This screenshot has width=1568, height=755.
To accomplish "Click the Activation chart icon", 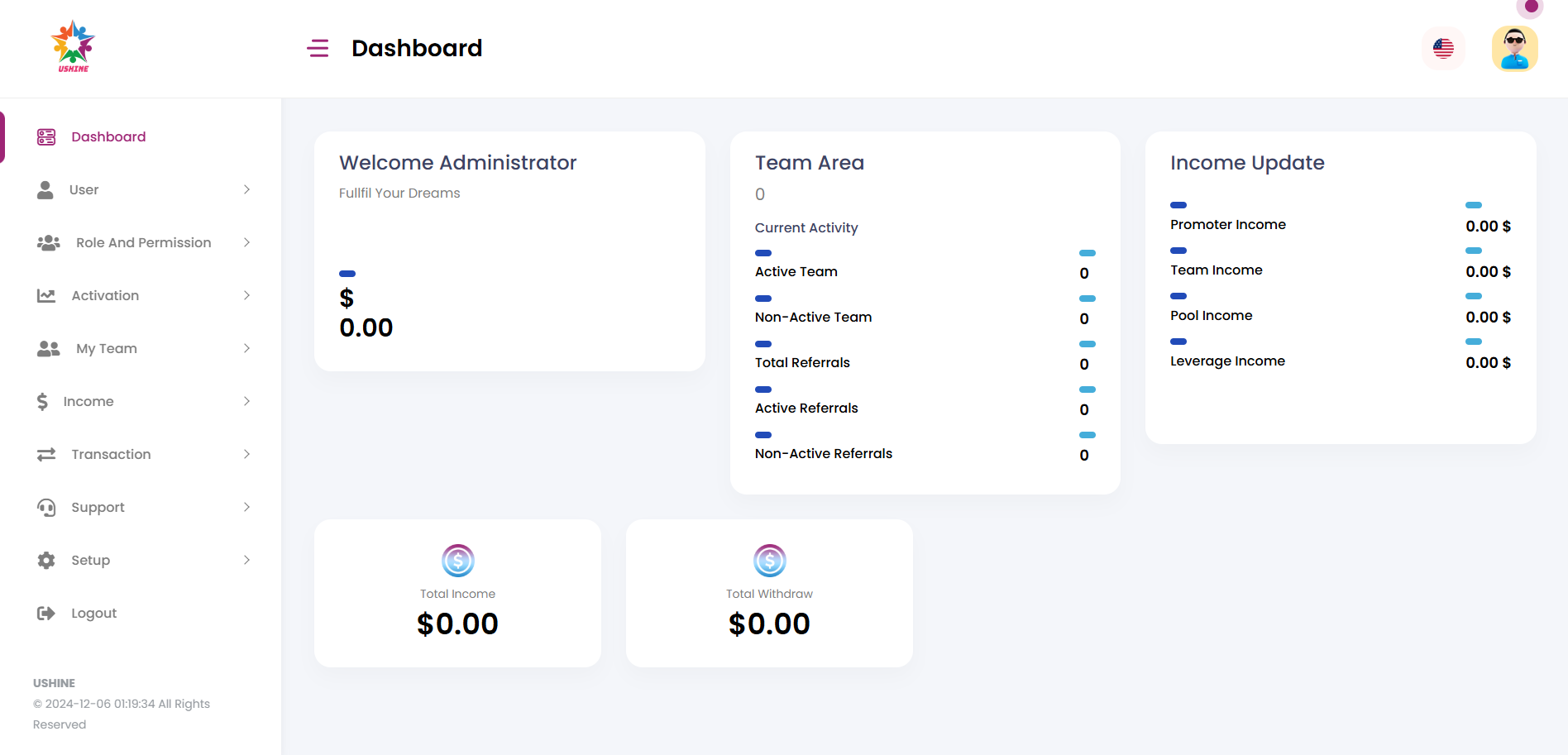I will [x=46, y=296].
